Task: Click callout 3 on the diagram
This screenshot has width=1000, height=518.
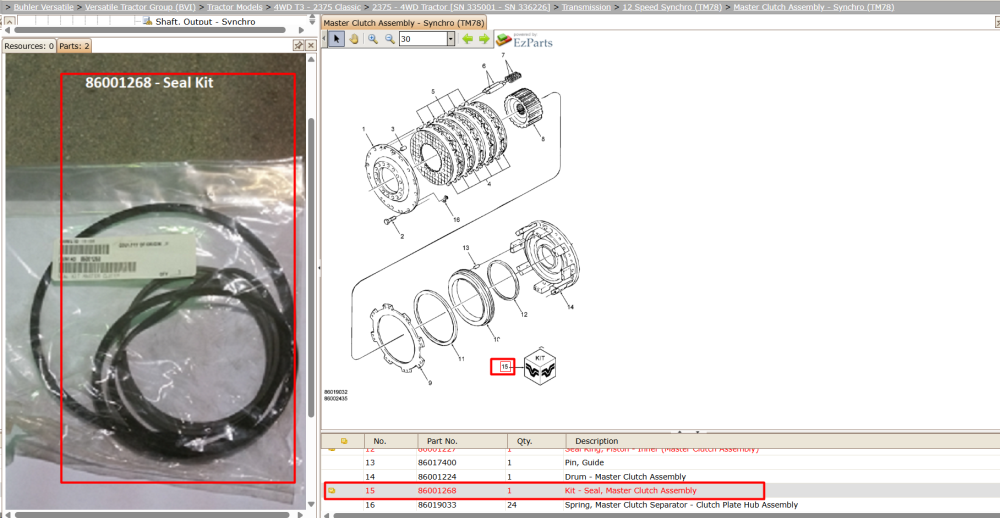Action: (x=393, y=130)
